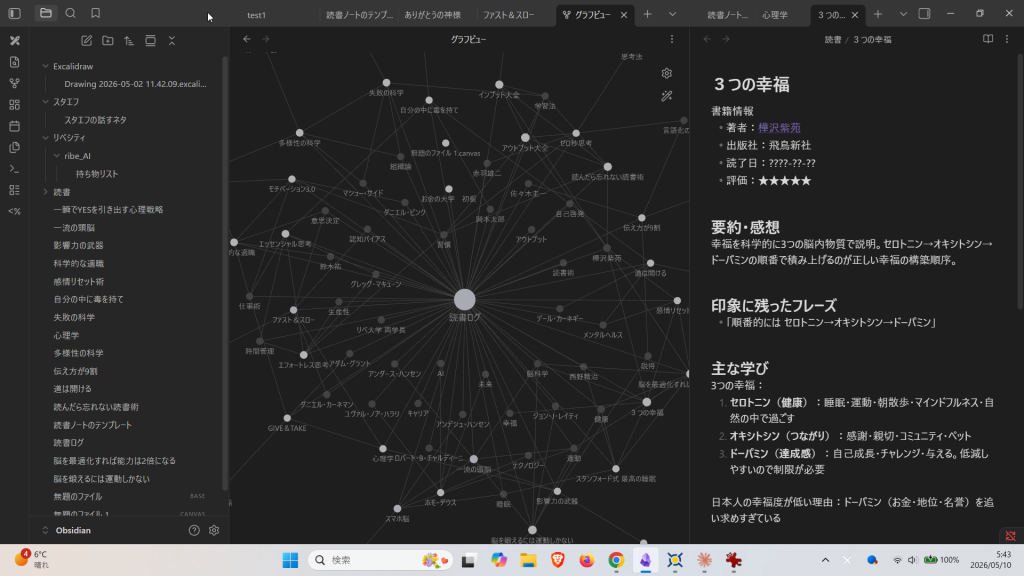Click the auto-reveal current file icon
1024x576 pixels.
tap(150, 40)
